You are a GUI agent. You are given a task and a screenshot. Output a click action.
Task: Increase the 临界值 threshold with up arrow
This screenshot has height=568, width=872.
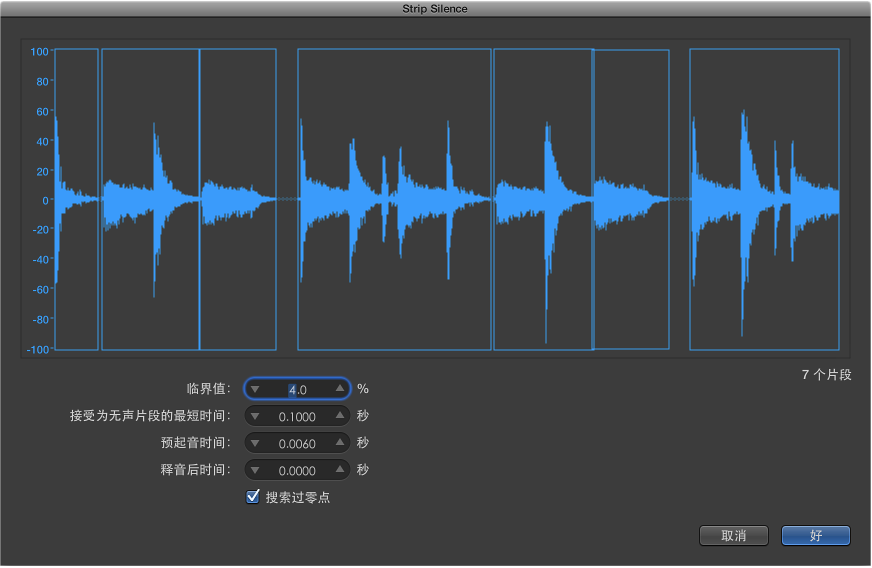pyautogui.click(x=340, y=389)
